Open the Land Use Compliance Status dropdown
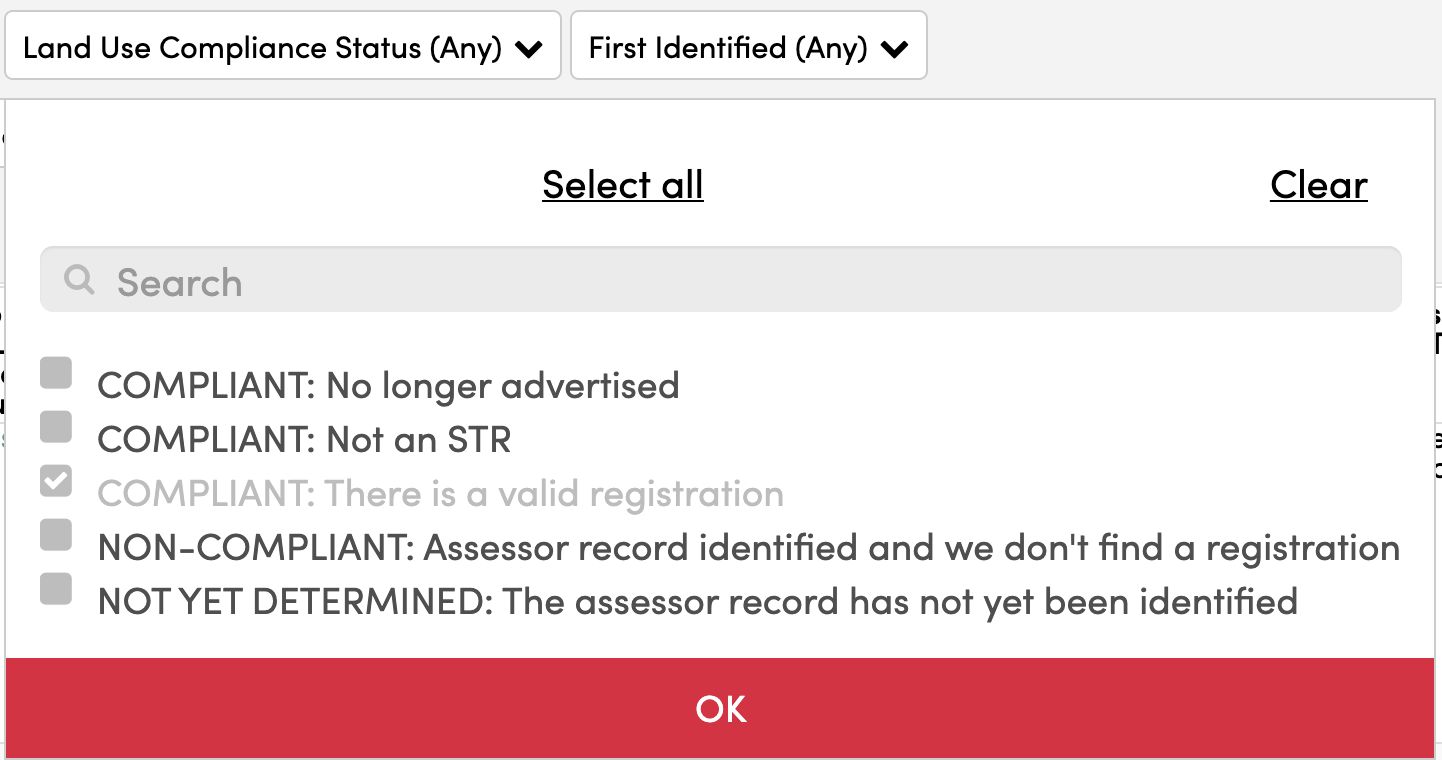This screenshot has height=760, width=1442. [x=283, y=46]
